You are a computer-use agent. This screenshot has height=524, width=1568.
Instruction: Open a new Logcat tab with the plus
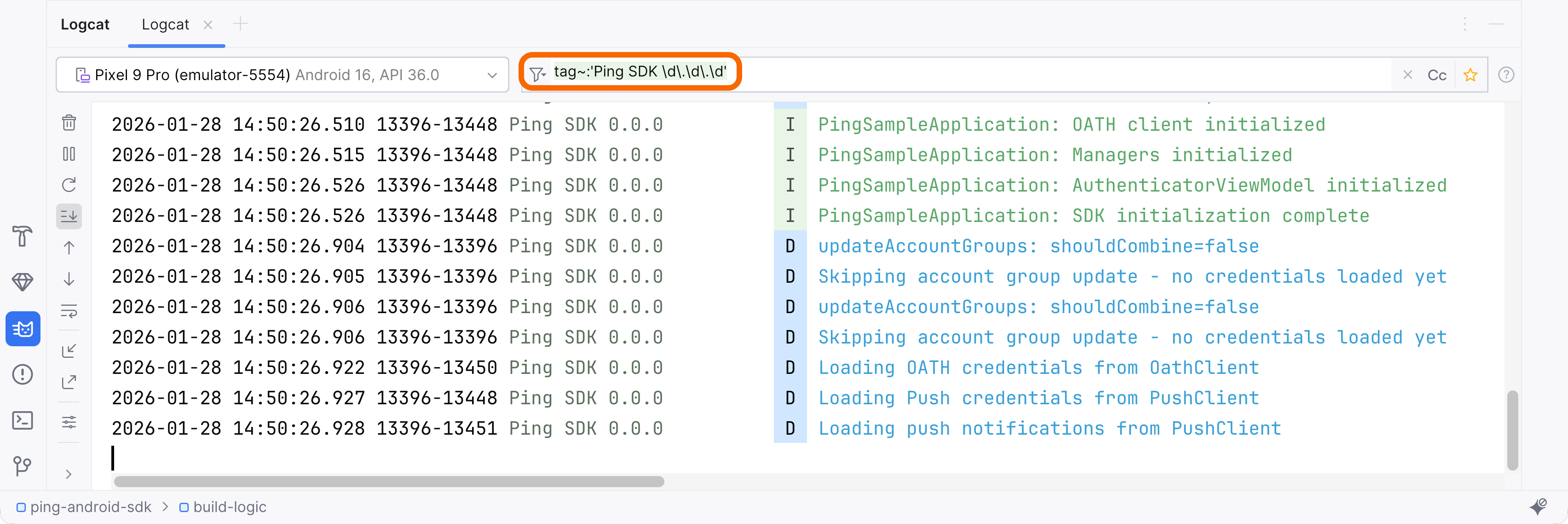pos(241,23)
